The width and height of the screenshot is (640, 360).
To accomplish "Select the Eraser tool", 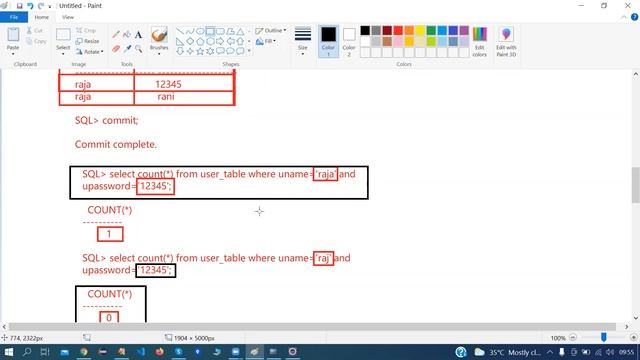I will (x=116, y=49).
